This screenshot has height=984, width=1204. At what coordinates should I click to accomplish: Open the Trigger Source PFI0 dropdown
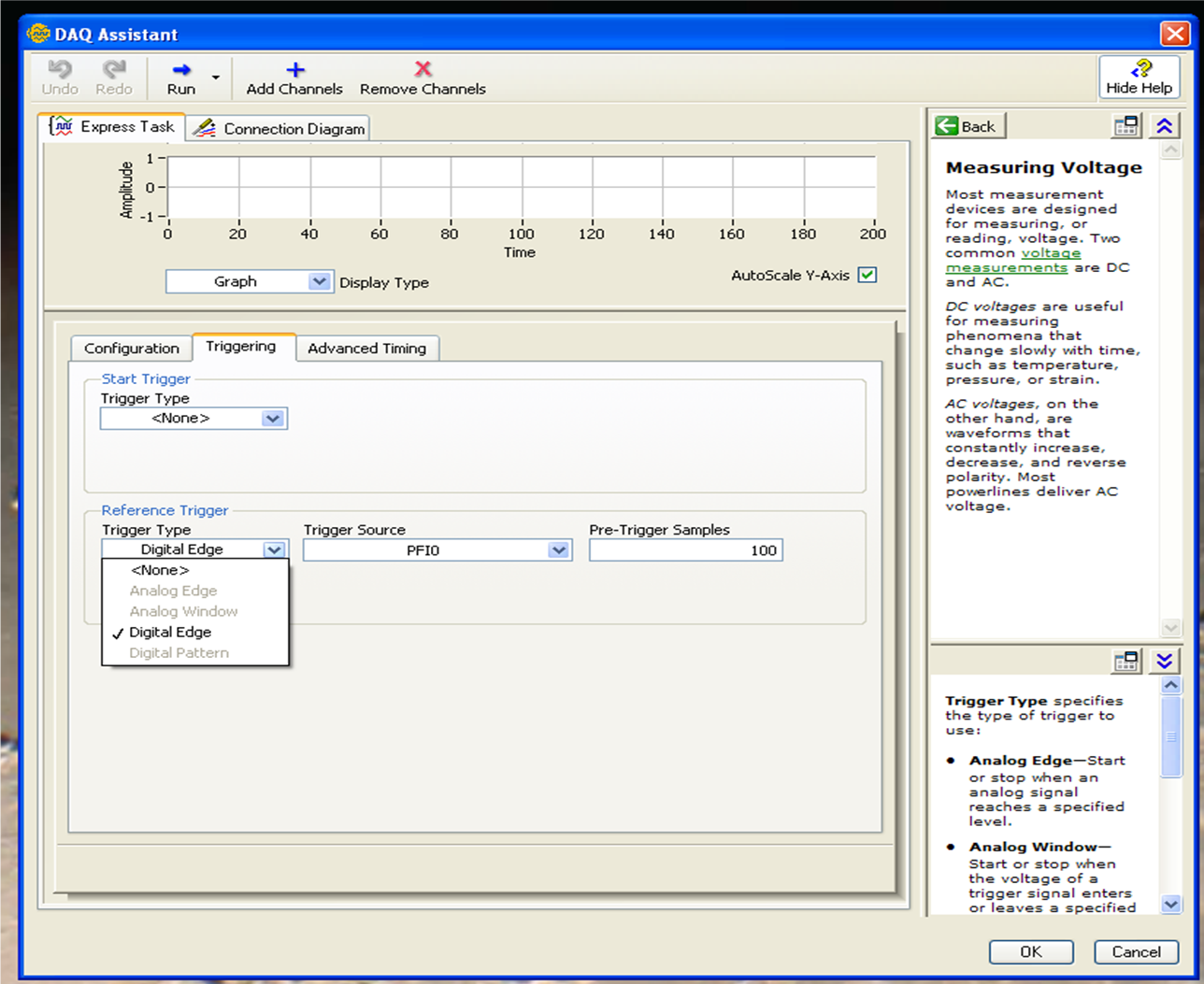(437, 550)
